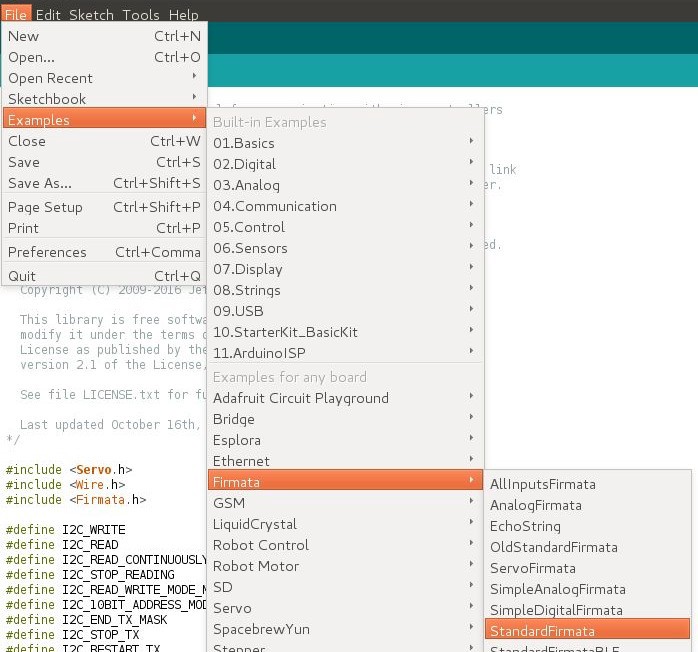This screenshot has height=652, width=698.
Task: Open Robot Motor examples
Action: [x=345, y=566]
